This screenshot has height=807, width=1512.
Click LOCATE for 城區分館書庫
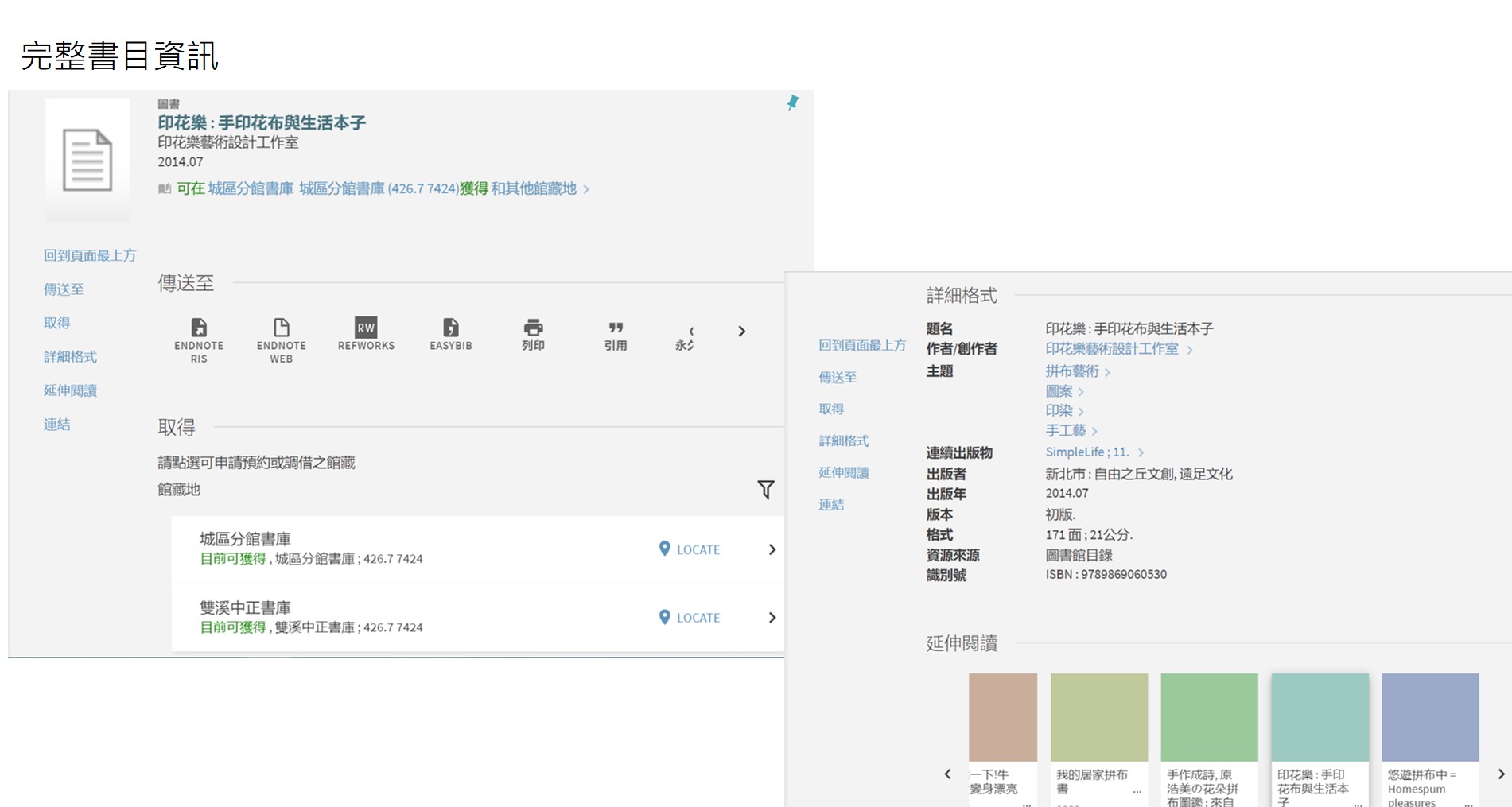tap(690, 549)
